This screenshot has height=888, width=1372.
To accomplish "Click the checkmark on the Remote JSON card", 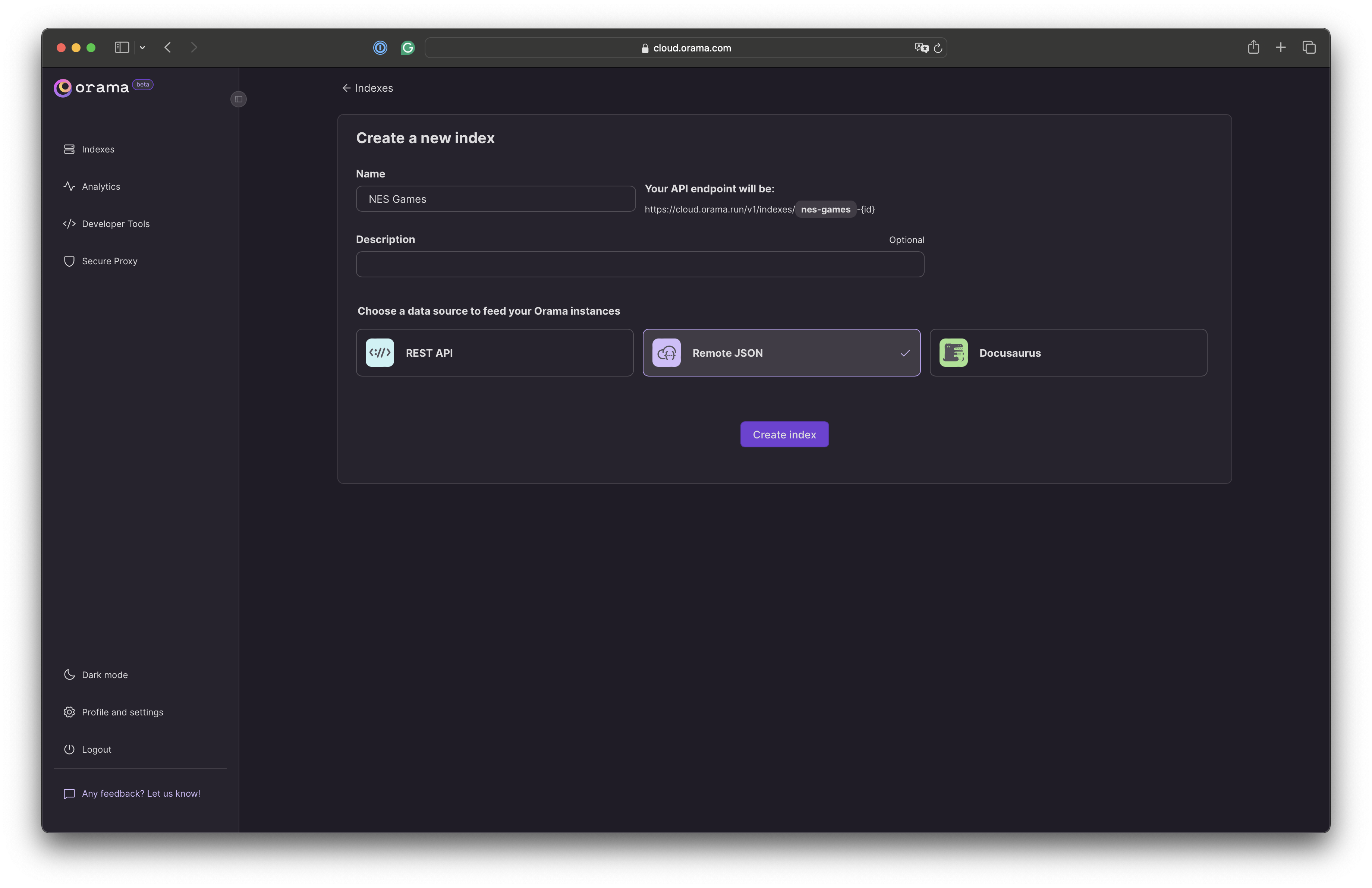I will [x=905, y=353].
